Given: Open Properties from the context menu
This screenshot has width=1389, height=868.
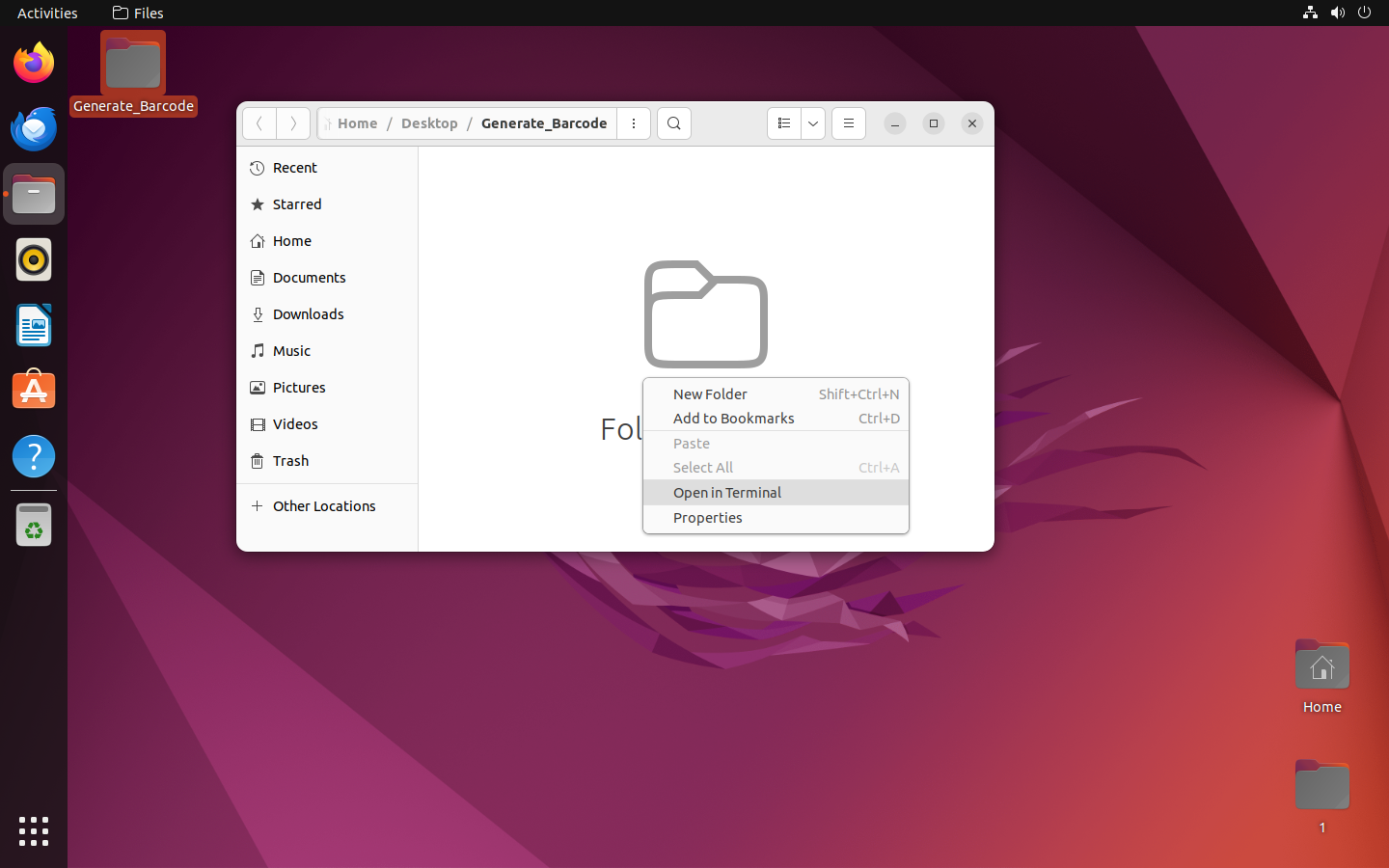Looking at the screenshot, I should [707, 518].
